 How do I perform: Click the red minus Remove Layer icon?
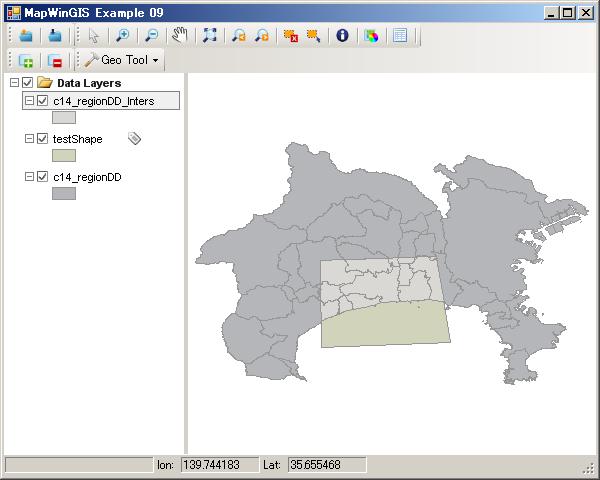click(55, 61)
